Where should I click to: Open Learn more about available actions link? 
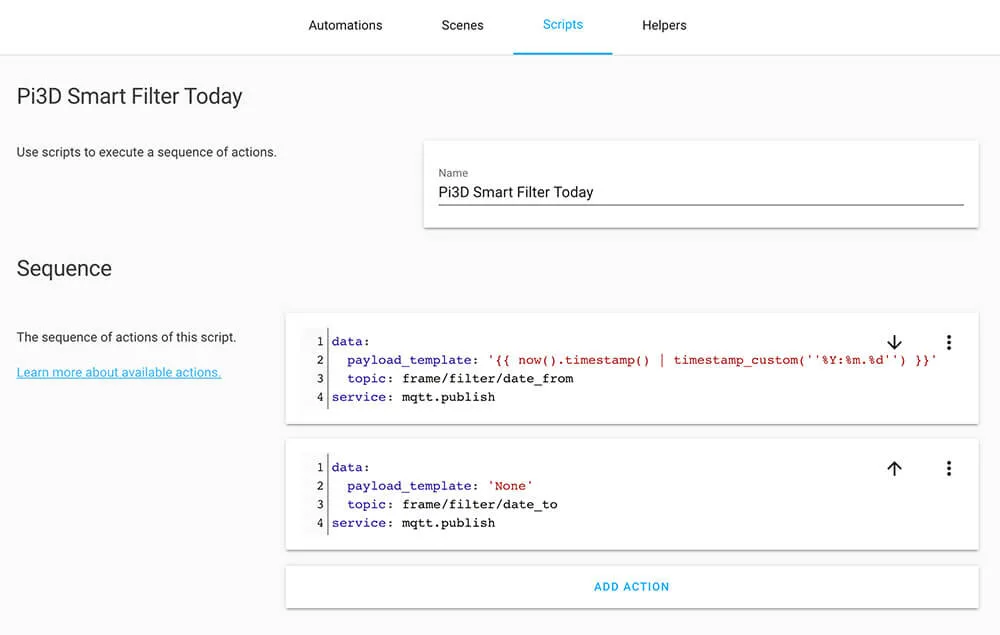coord(119,372)
